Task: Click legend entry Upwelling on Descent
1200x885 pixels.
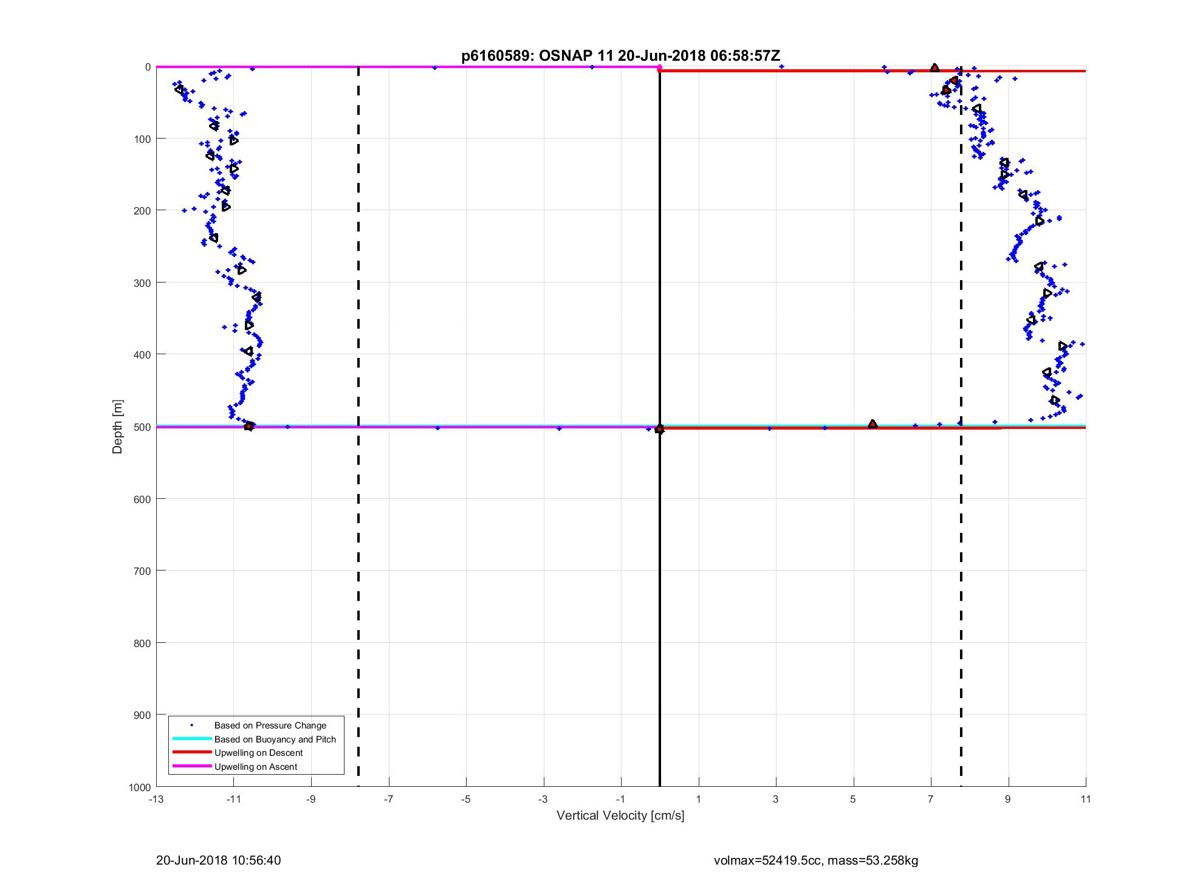Action: [x=258, y=752]
